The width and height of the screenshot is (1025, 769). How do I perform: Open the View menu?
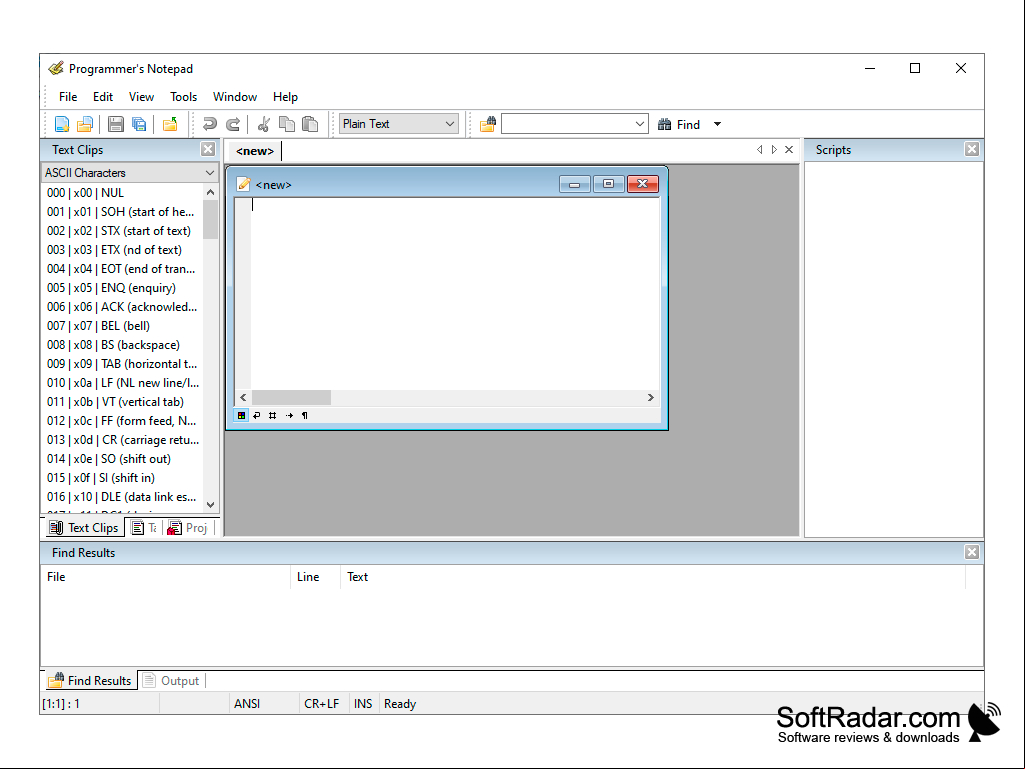pos(141,97)
